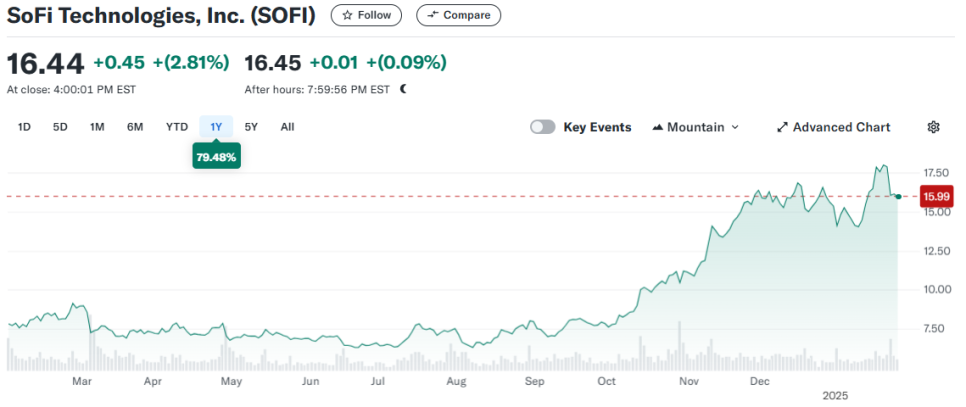
Task: Click the SoFi Technologies, Inc. (SOFI) heading
Action: (161, 15)
